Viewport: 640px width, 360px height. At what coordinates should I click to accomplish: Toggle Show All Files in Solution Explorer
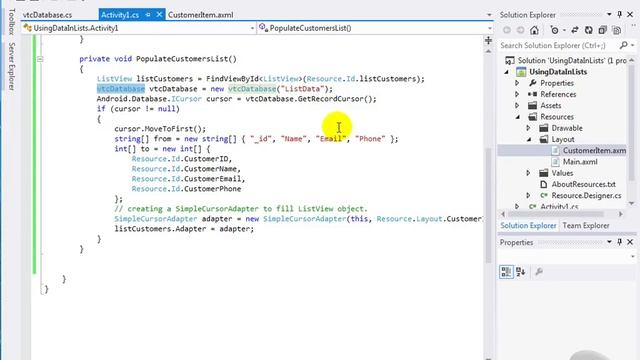pos(617,30)
